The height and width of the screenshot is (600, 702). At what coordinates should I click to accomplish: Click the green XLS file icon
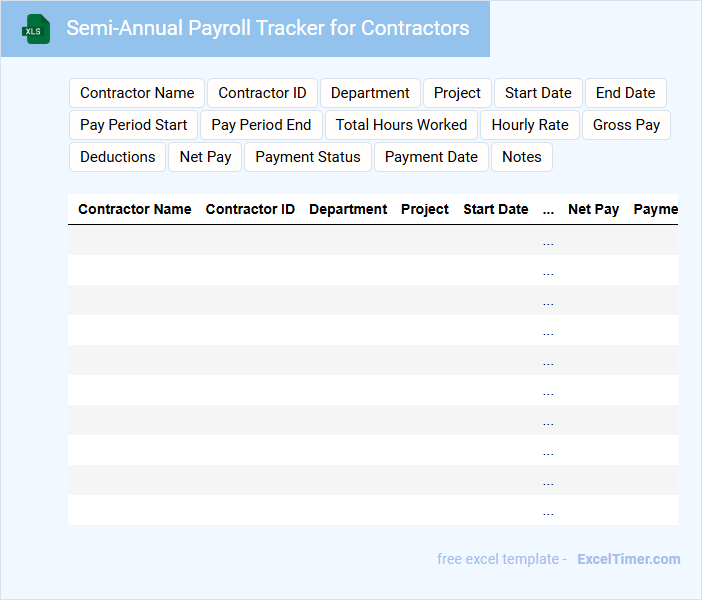(36, 29)
